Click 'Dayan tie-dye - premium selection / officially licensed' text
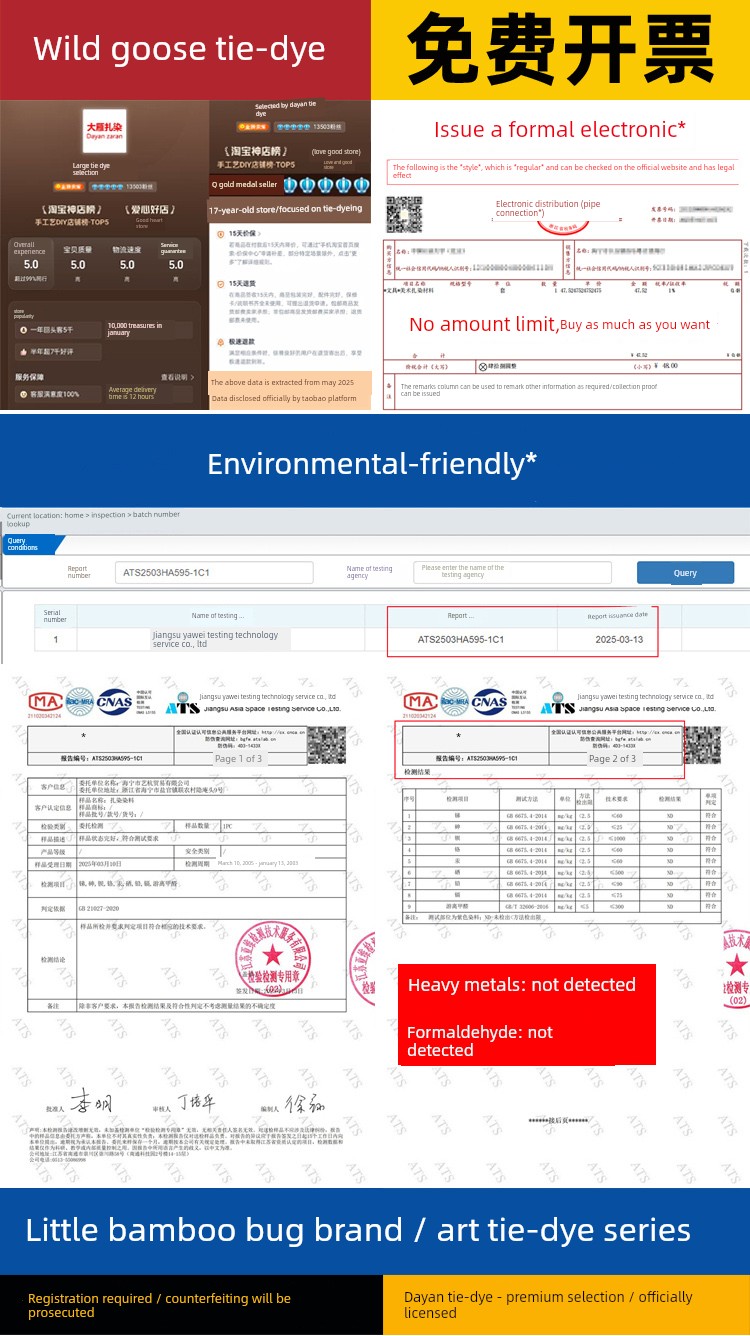750x1336 pixels. [548, 1304]
